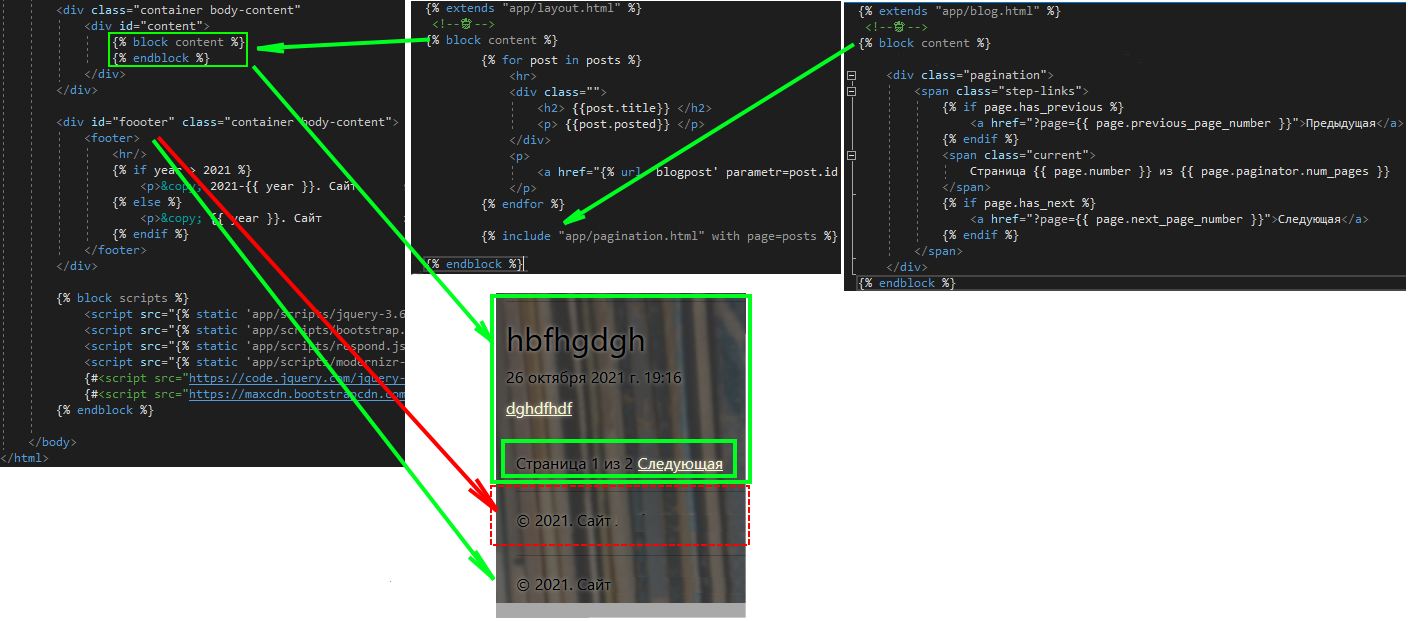
Task: Click the <div id="foooter"> line
Action: tap(227, 122)
